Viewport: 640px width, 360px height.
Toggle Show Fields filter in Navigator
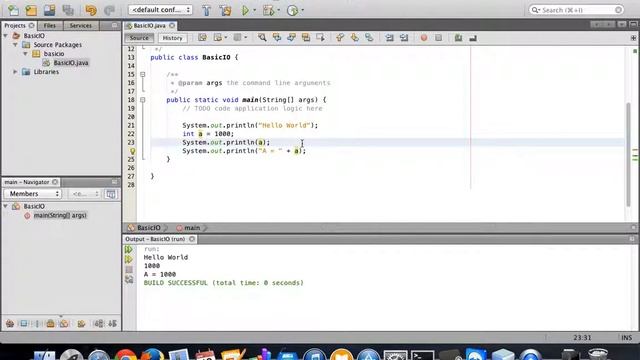24,324
